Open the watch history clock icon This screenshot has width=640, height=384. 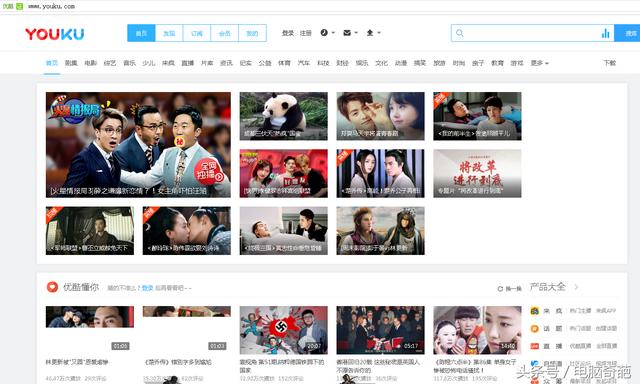324,33
